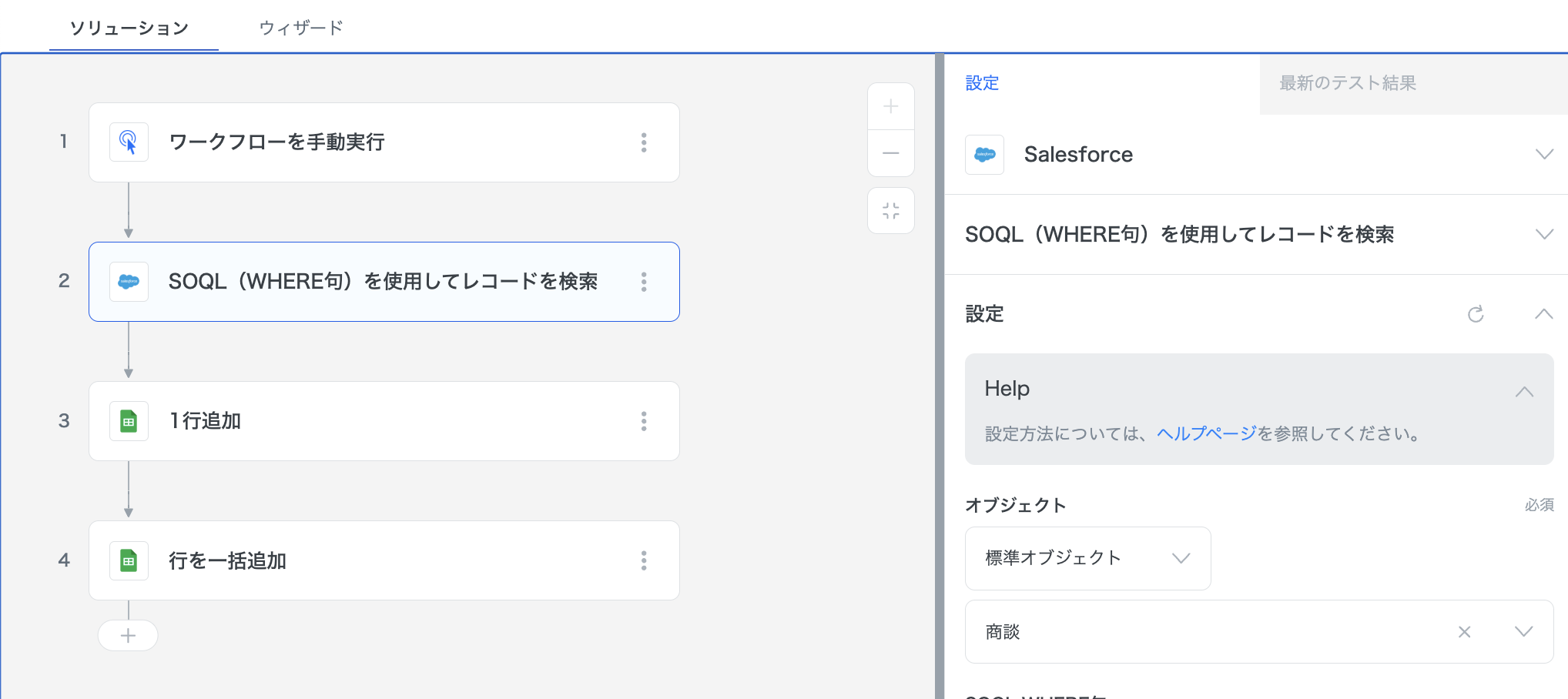Switch to 最新のテスト結果 tab
1568x699 pixels.
(1348, 83)
